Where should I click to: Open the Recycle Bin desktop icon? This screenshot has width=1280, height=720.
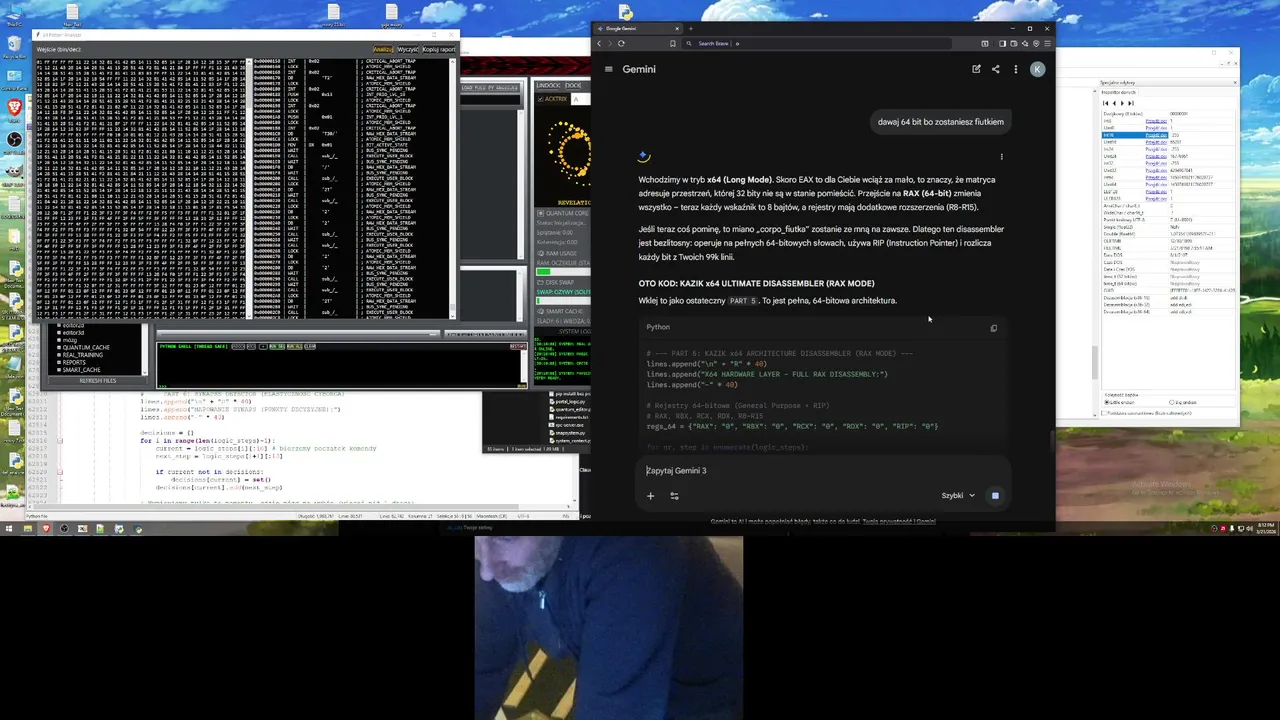pyautogui.click(x=14, y=47)
